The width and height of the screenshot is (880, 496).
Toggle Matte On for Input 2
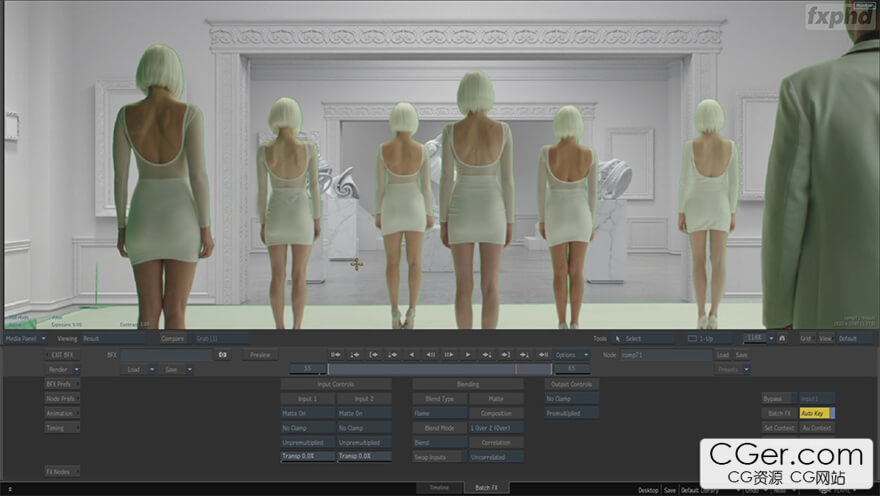click(x=364, y=413)
